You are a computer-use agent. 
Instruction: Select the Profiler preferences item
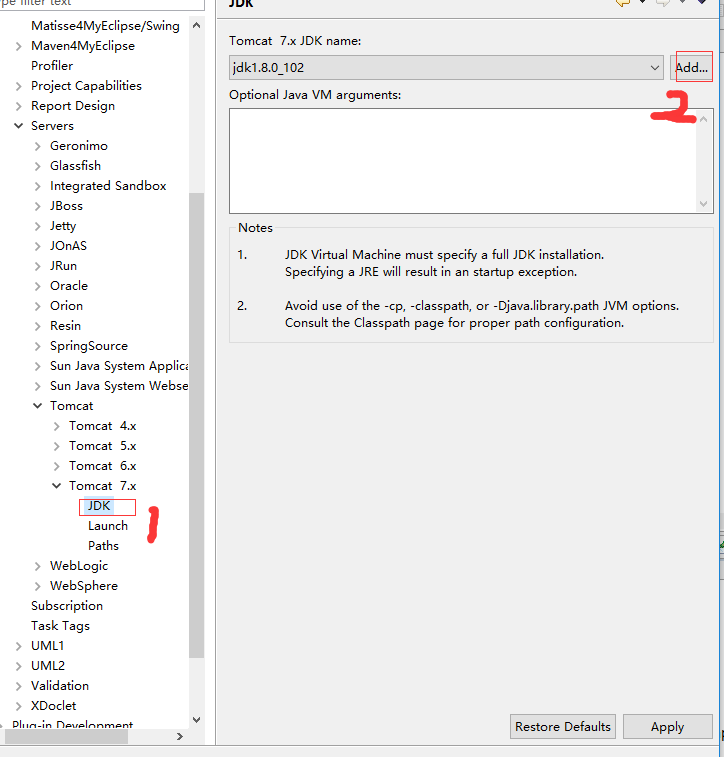pos(52,66)
